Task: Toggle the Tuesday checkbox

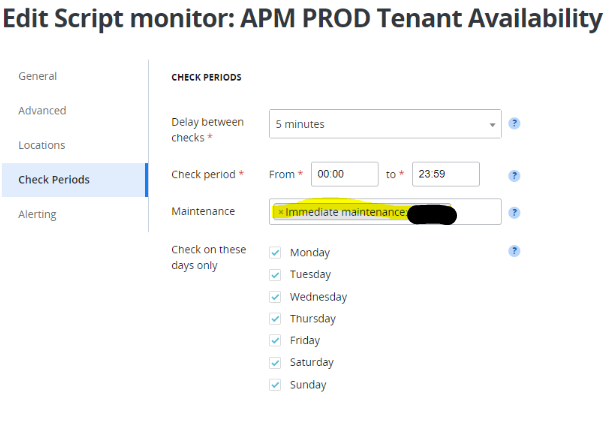Action: pos(275,275)
